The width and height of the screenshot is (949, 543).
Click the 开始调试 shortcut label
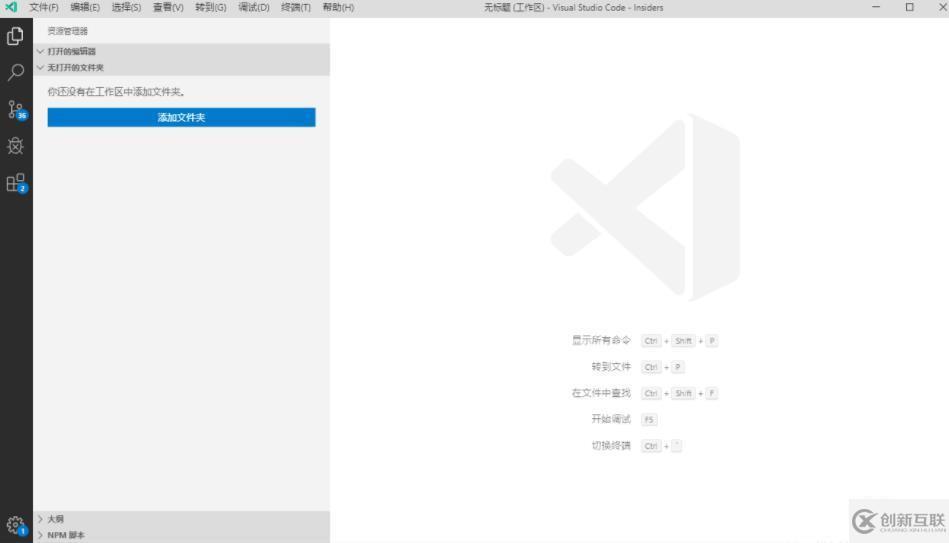coord(611,420)
